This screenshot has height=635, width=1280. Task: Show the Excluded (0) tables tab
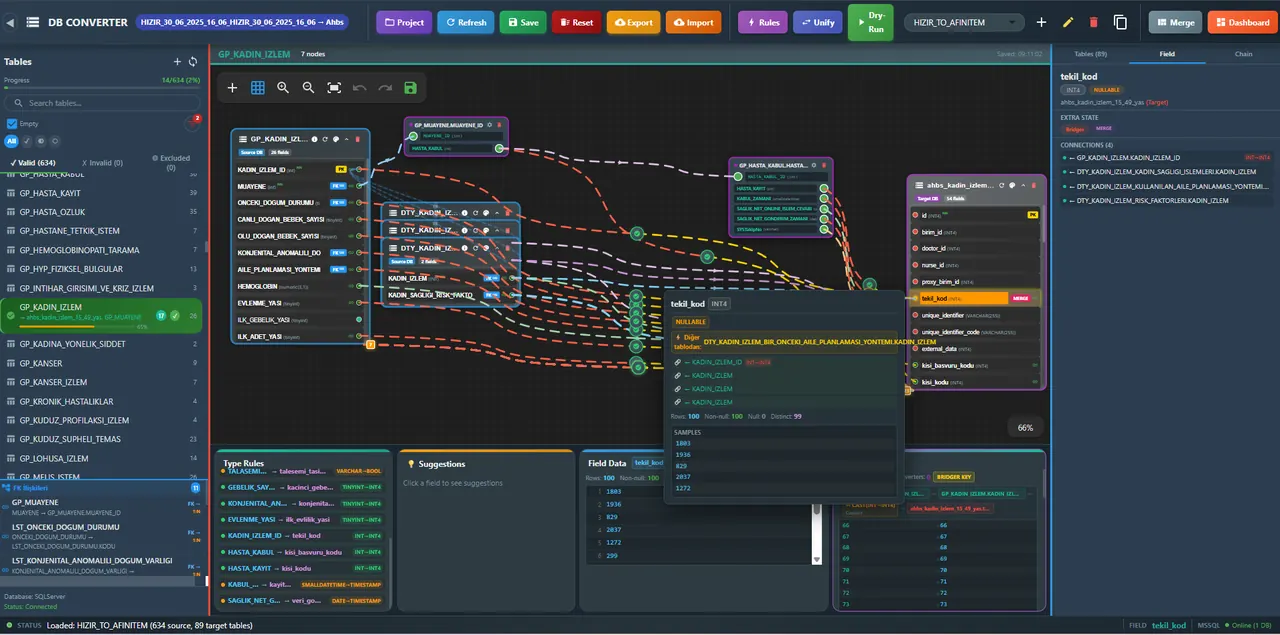[170, 161]
